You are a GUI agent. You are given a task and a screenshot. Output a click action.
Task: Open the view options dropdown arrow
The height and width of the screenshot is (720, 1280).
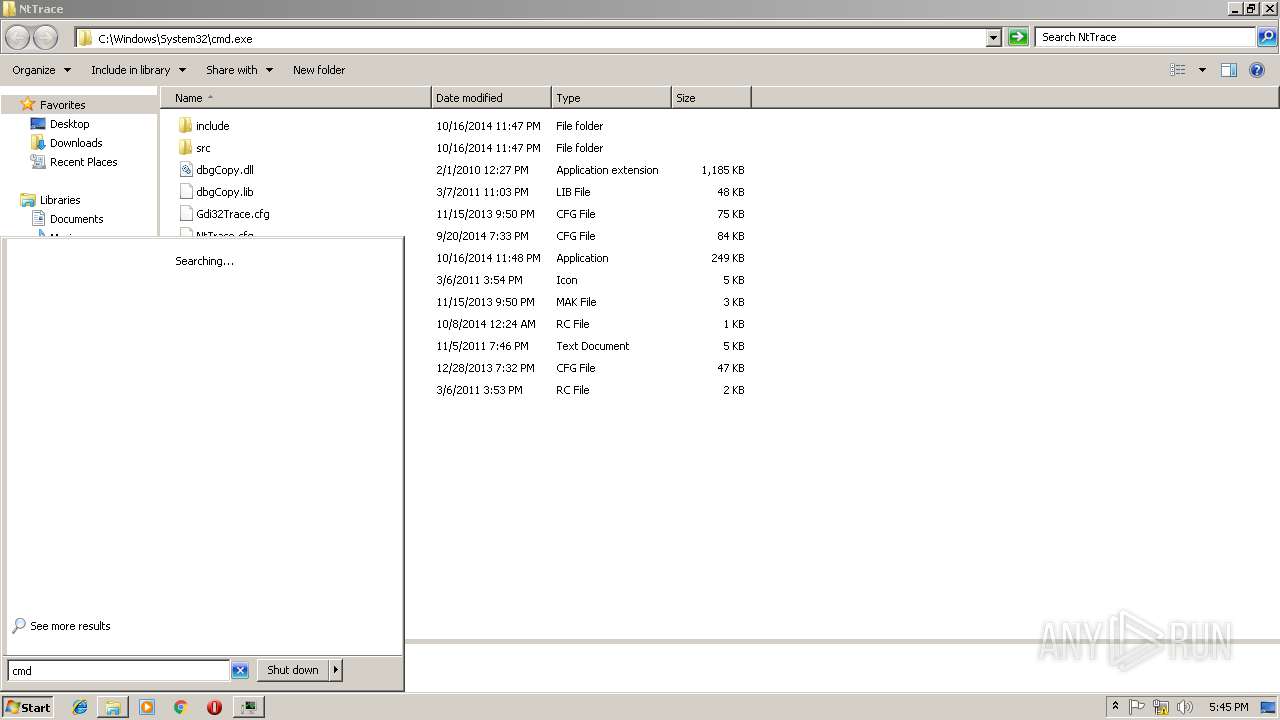coord(1202,70)
